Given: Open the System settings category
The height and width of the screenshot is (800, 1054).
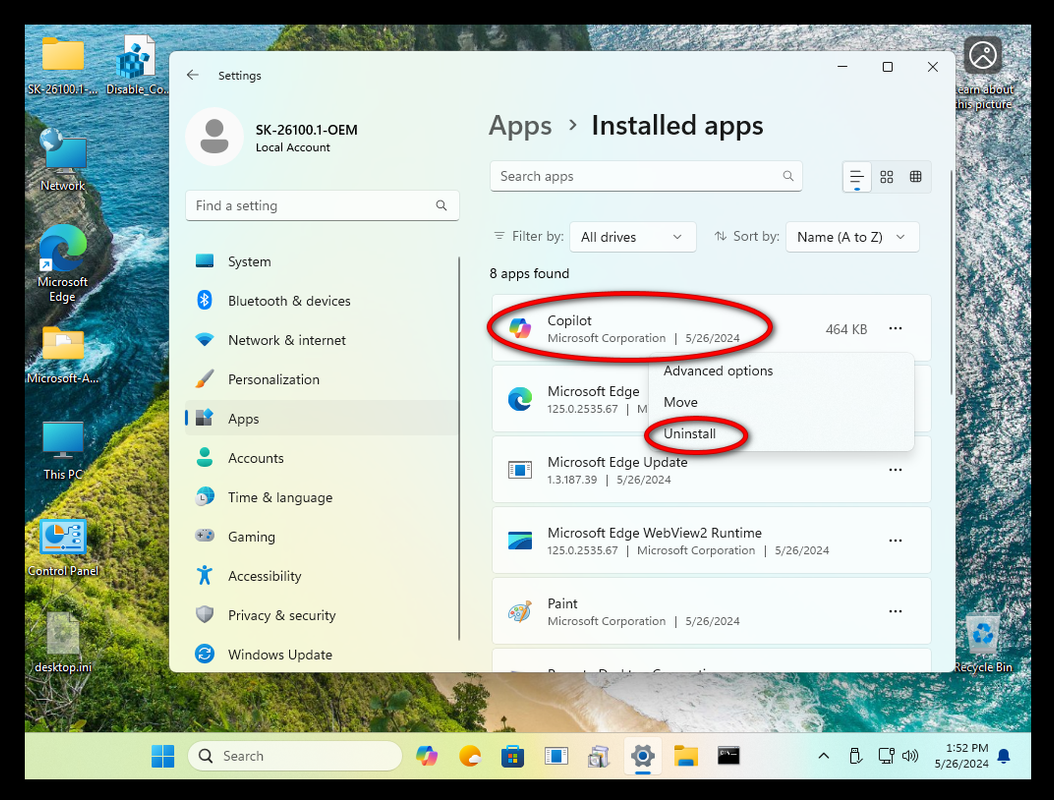Looking at the screenshot, I should tap(321, 262).
